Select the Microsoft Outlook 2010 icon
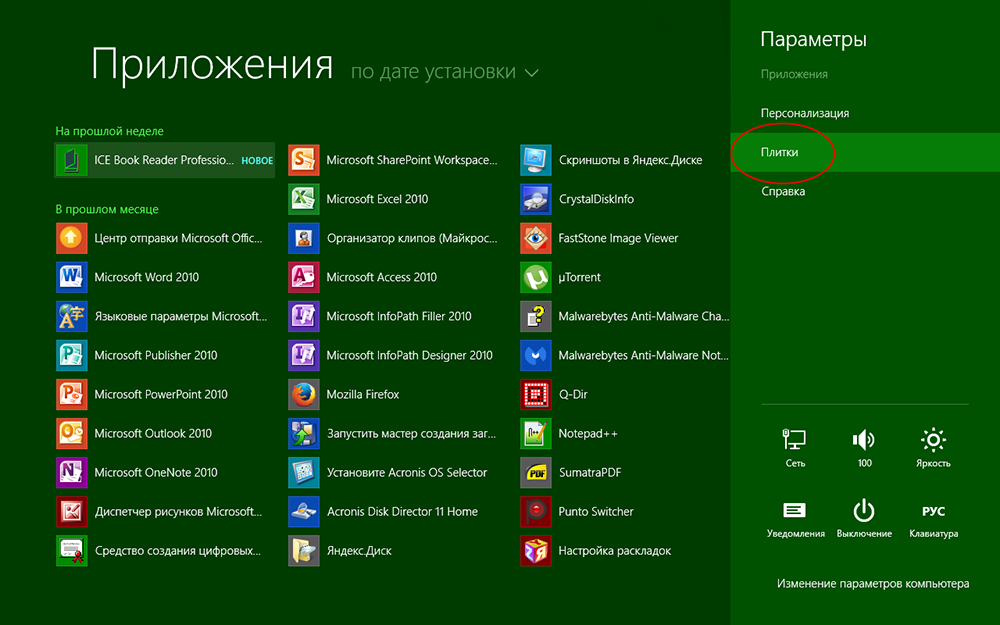This screenshot has width=1000, height=625. click(71, 434)
